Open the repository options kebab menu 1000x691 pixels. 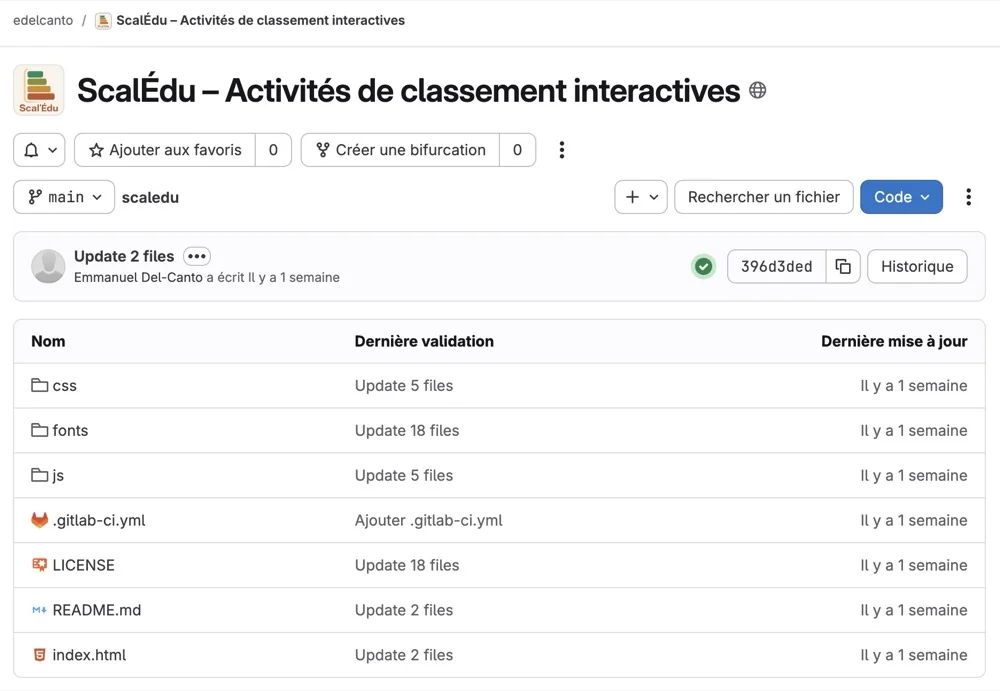click(968, 197)
